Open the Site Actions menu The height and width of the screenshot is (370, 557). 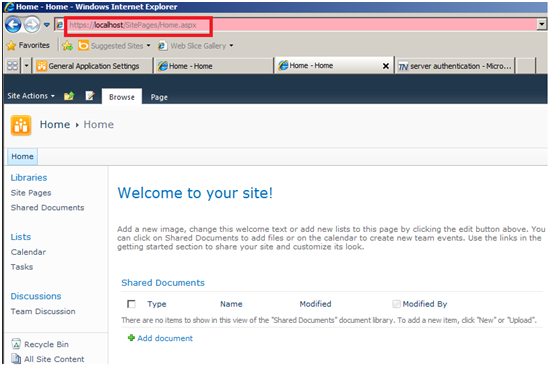point(31,96)
